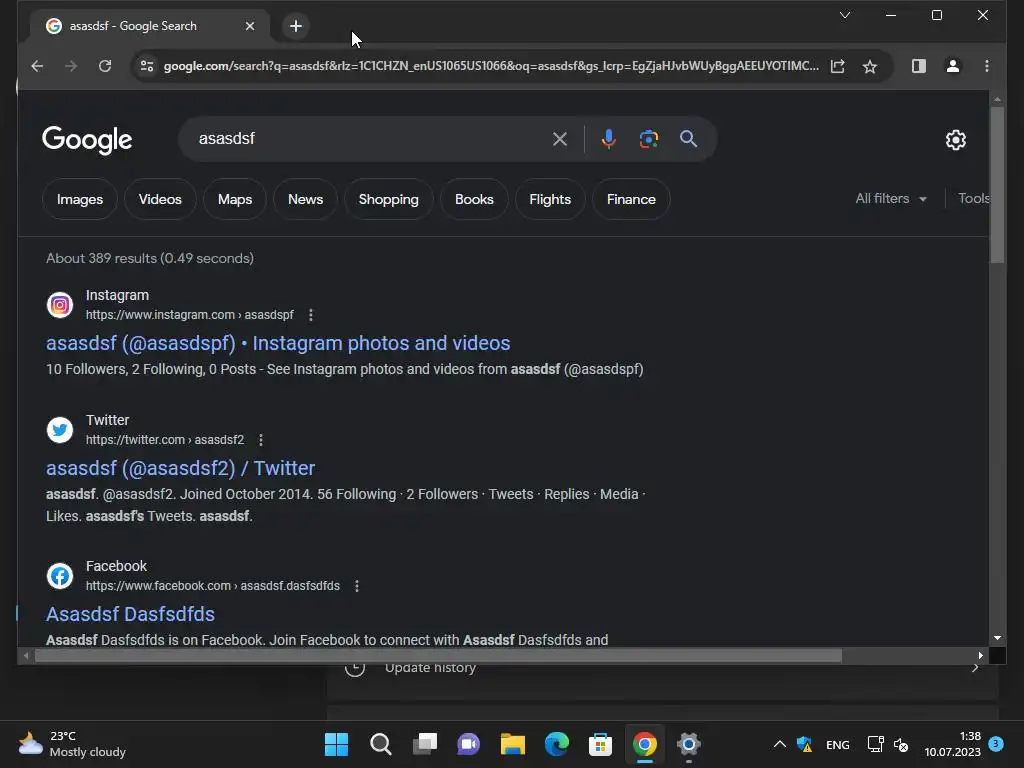
Task: Open the Windows Start menu
Action: 336,744
